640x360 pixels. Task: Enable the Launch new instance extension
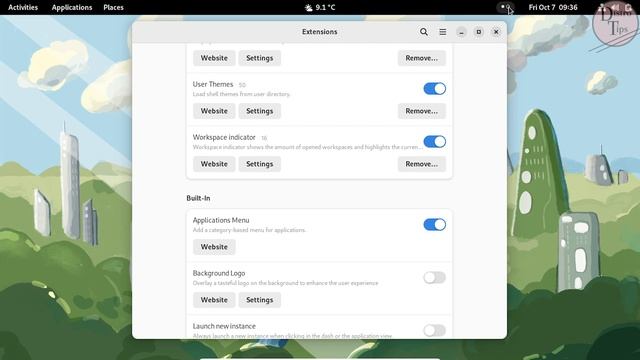coord(434,330)
